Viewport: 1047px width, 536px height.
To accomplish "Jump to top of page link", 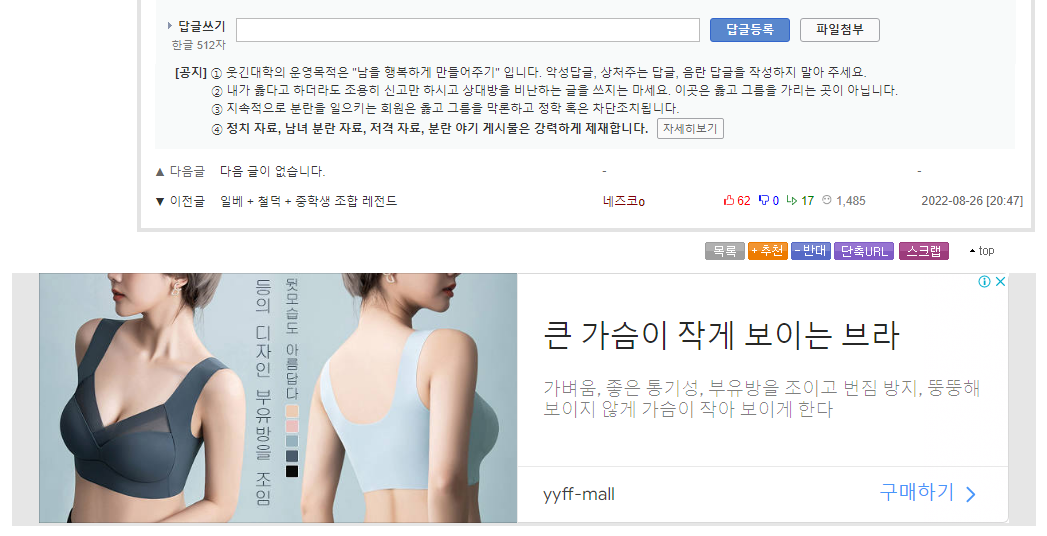I will pyautogui.click(x=982, y=251).
